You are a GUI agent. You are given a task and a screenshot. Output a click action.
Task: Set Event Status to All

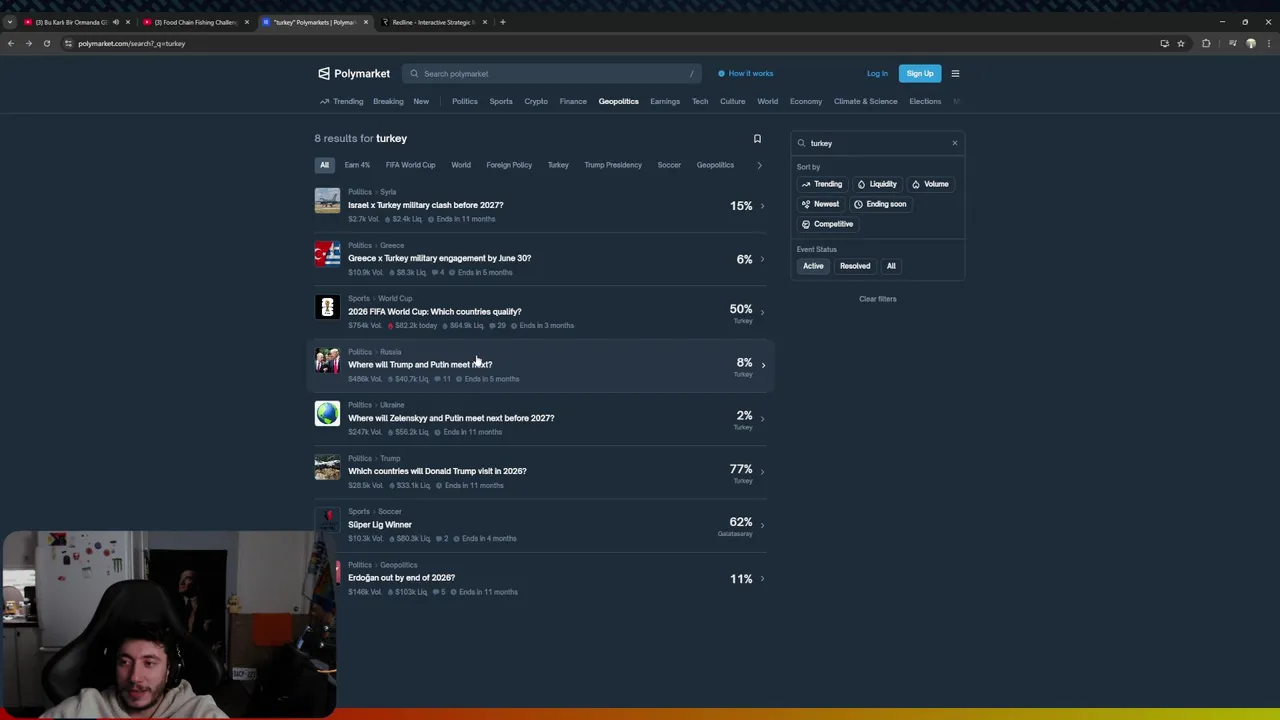tap(891, 266)
